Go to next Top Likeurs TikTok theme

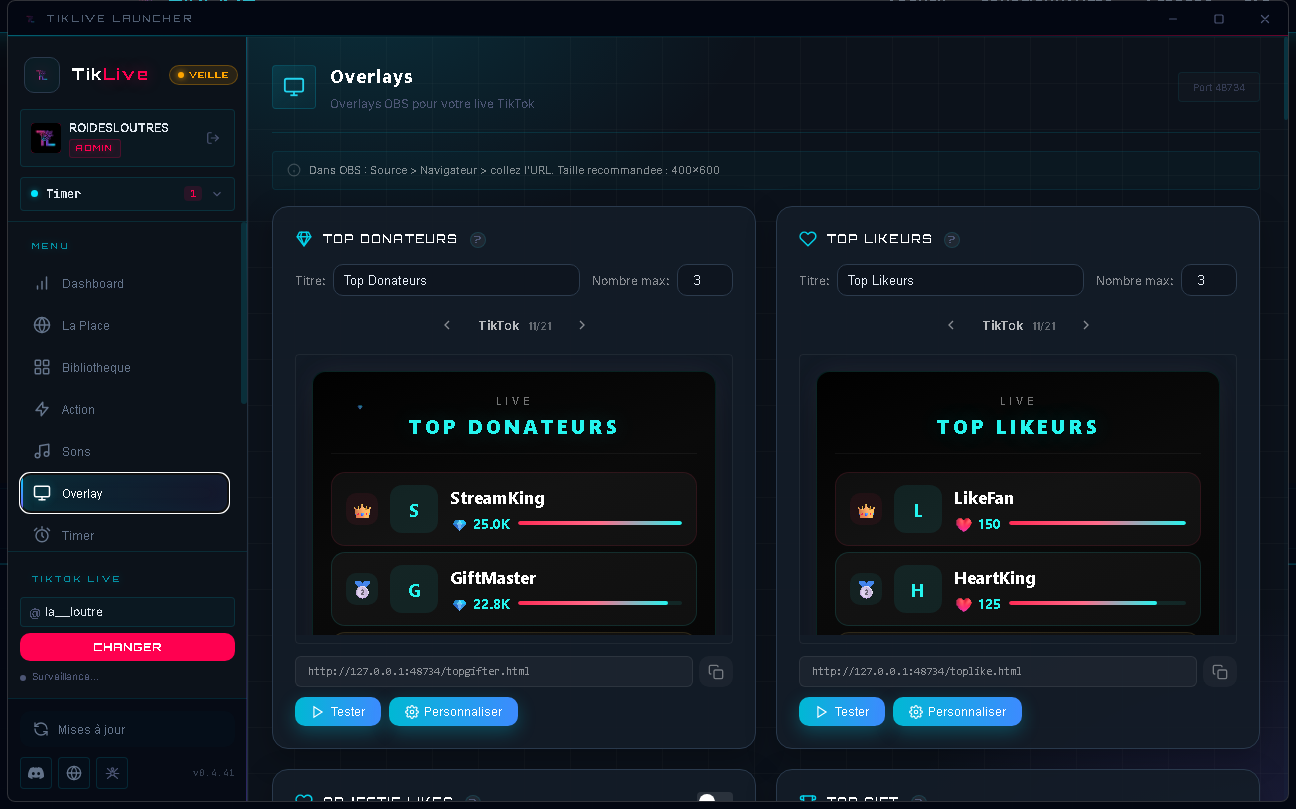point(1086,325)
